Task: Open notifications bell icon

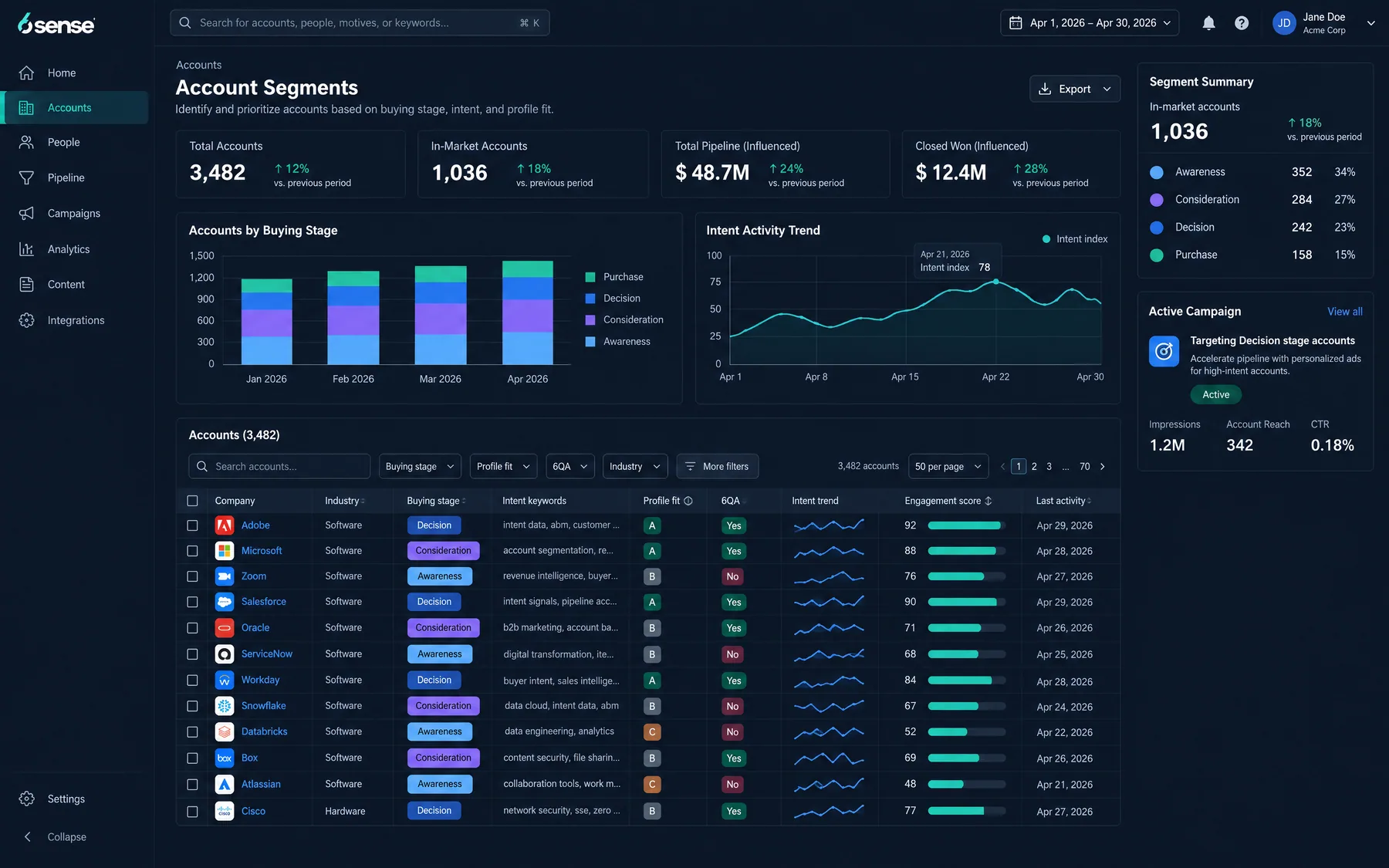Action: pos(1208,23)
